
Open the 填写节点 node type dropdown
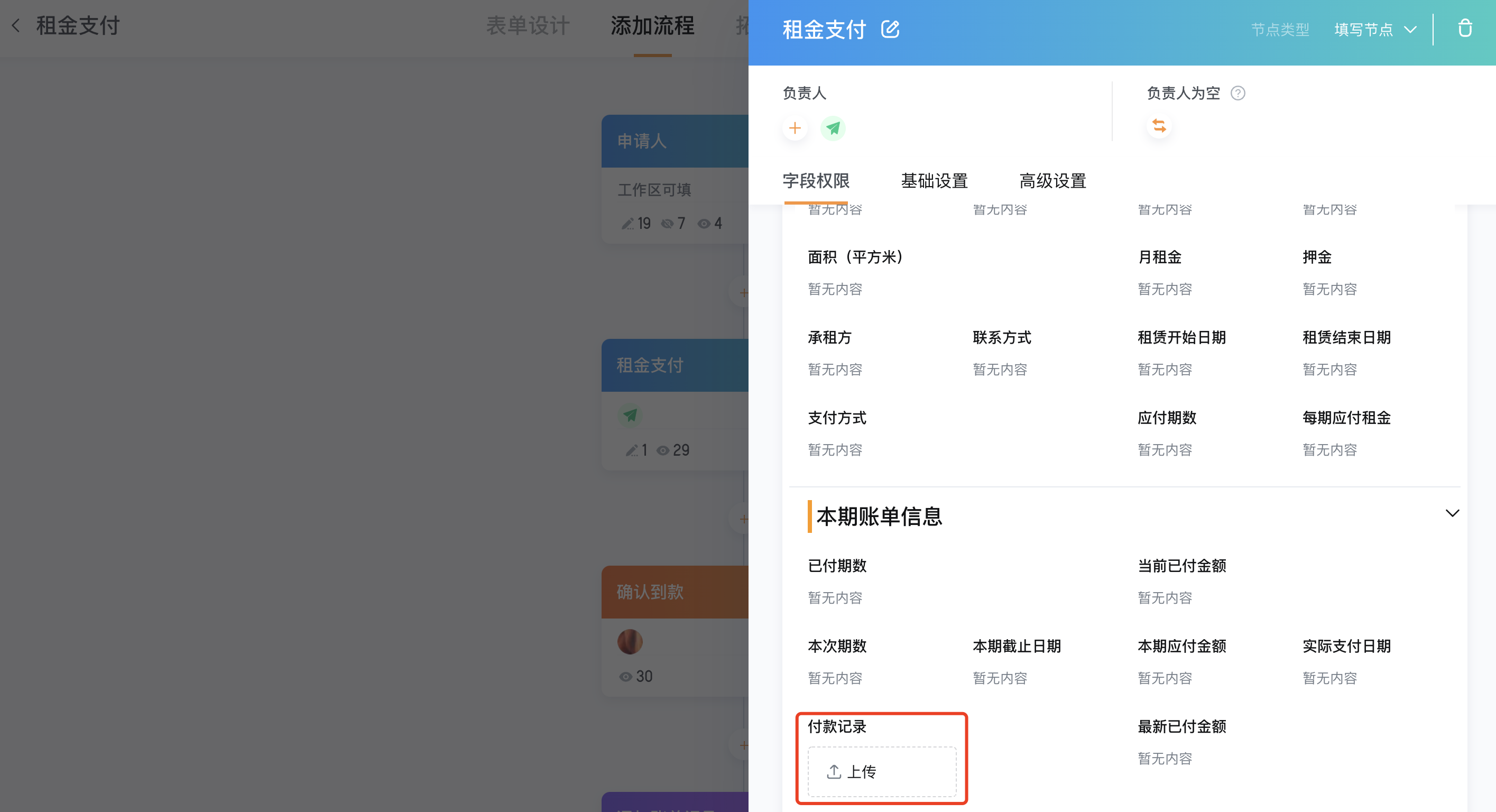pyautogui.click(x=1375, y=29)
